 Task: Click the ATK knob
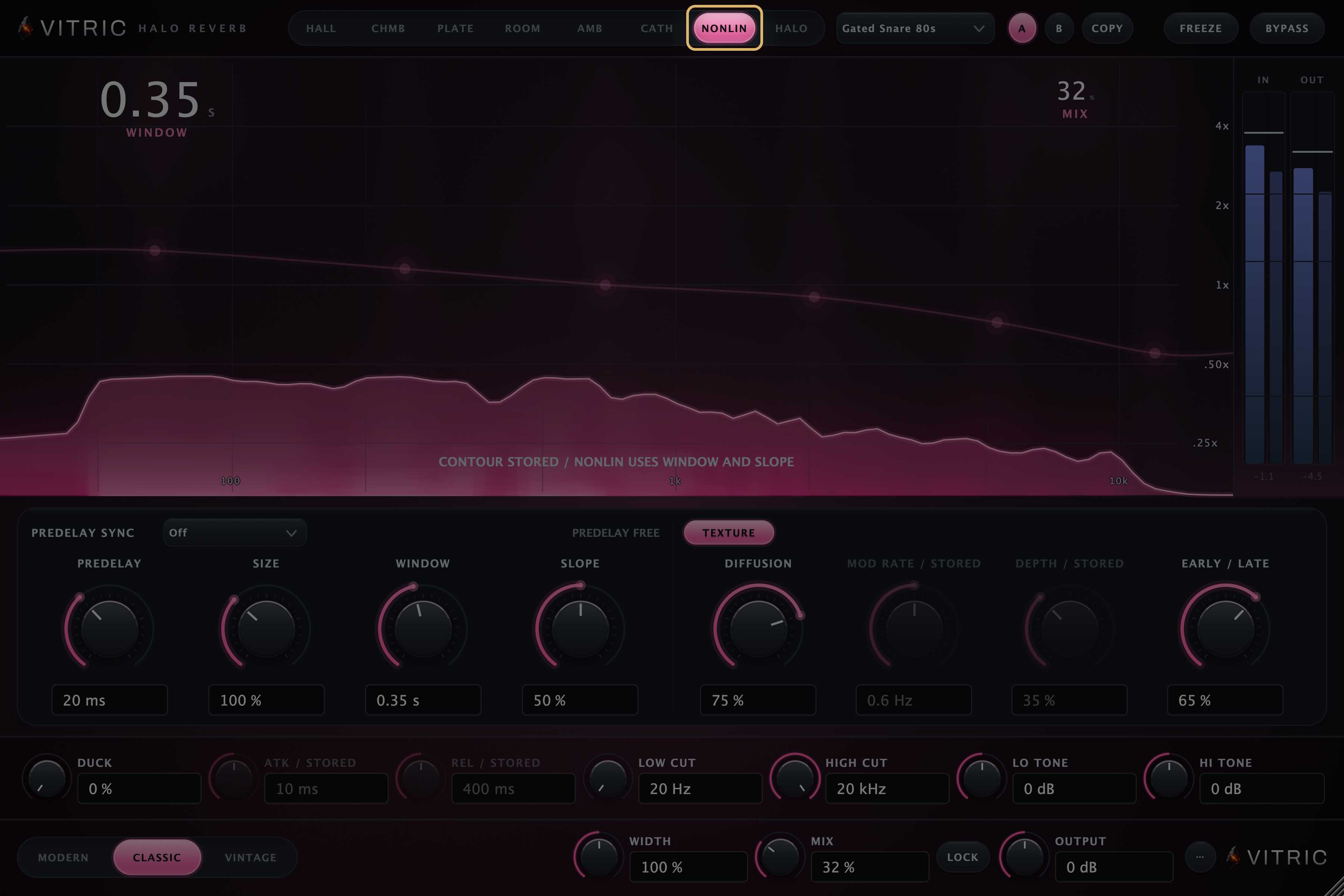pyautogui.click(x=234, y=778)
